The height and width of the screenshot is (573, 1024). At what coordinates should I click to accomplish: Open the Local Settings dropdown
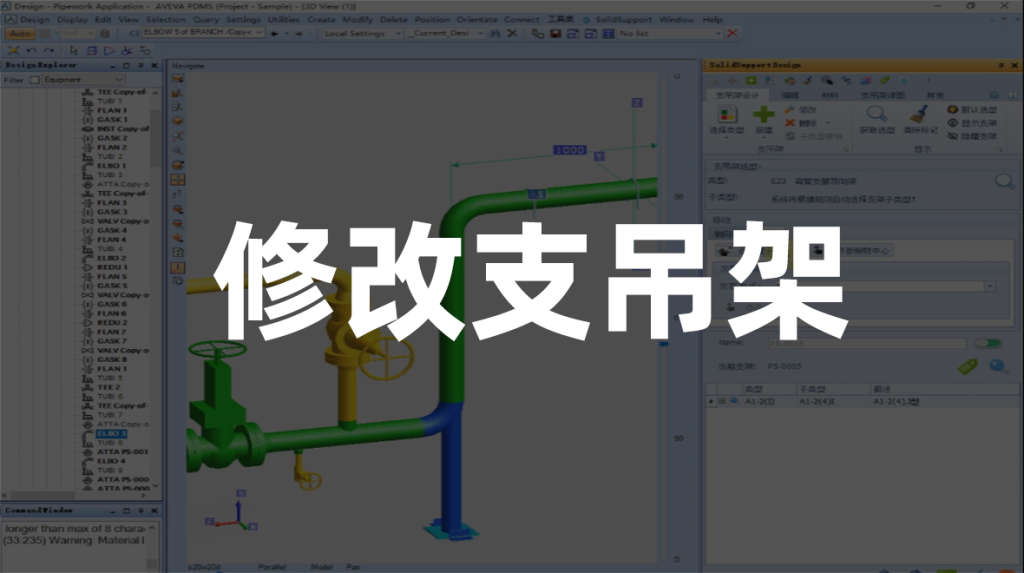pos(397,33)
